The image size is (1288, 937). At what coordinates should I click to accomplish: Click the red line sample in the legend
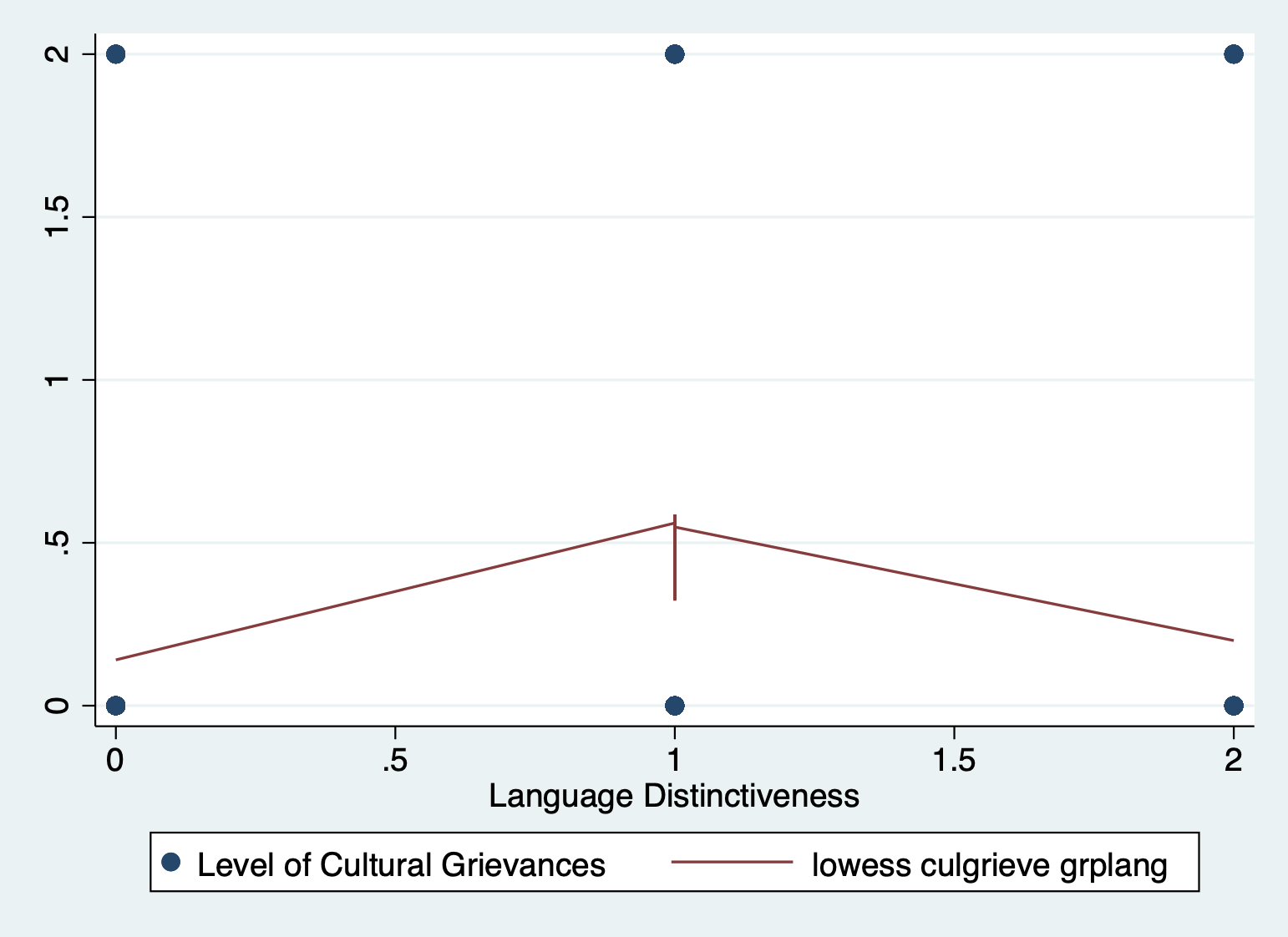[x=732, y=862]
